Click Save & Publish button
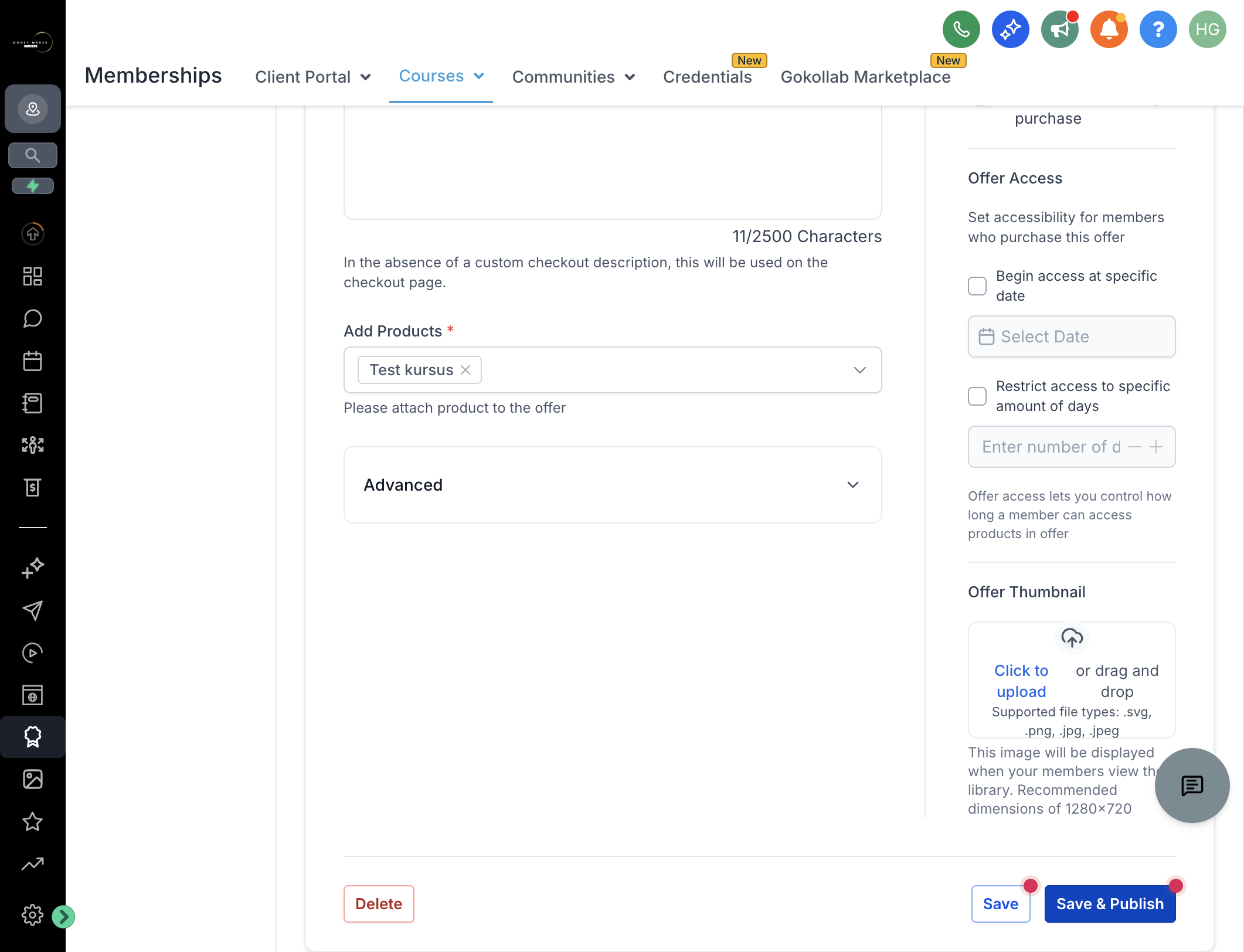This screenshot has height=952, width=1244. [1110, 904]
